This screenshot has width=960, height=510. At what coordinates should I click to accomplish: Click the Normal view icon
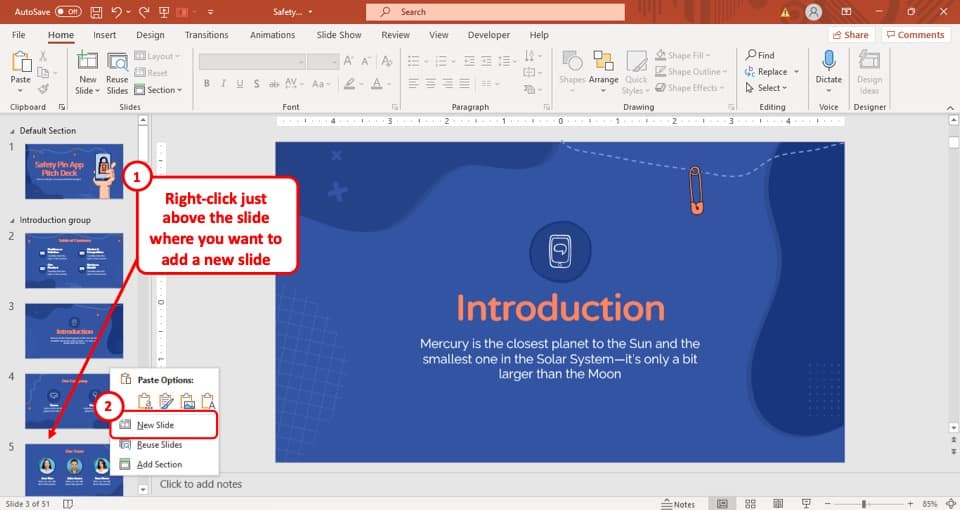tap(722, 504)
